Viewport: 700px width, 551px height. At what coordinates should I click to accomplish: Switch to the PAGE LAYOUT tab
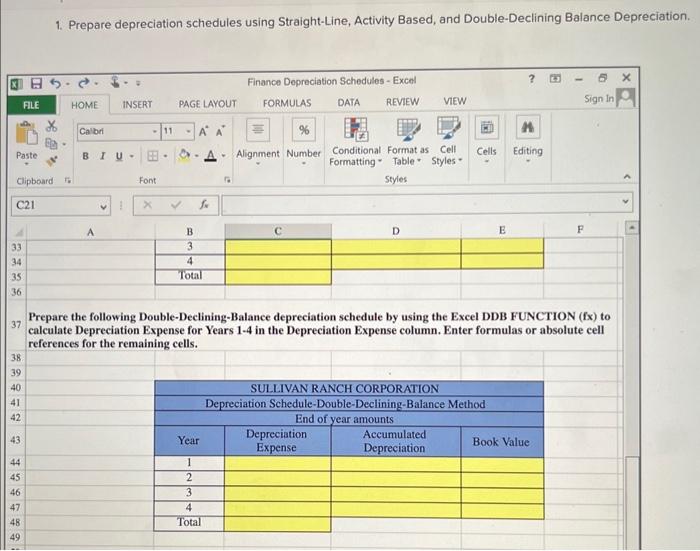208,104
